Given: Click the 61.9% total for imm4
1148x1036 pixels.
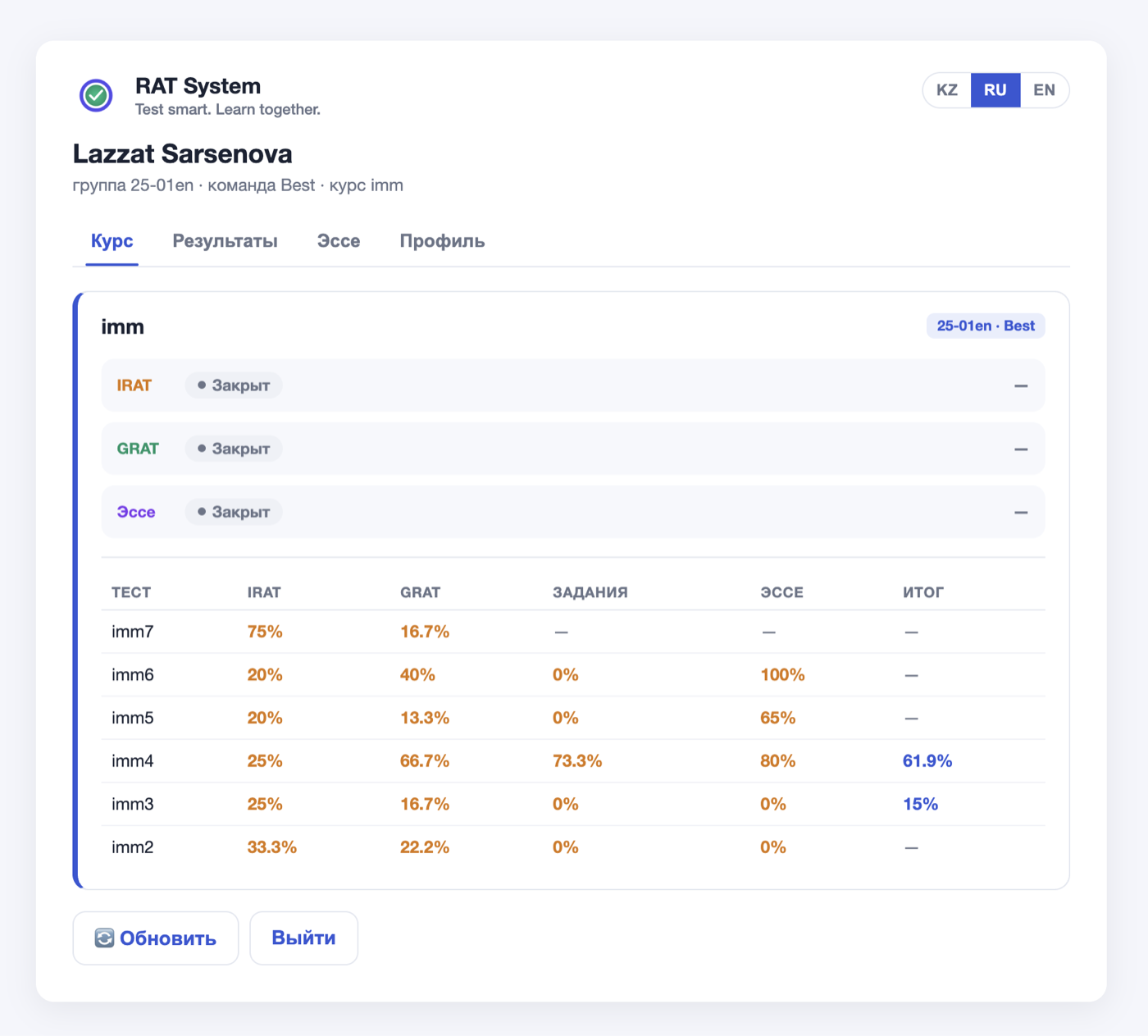Looking at the screenshot, I should (x=927, y=761).
